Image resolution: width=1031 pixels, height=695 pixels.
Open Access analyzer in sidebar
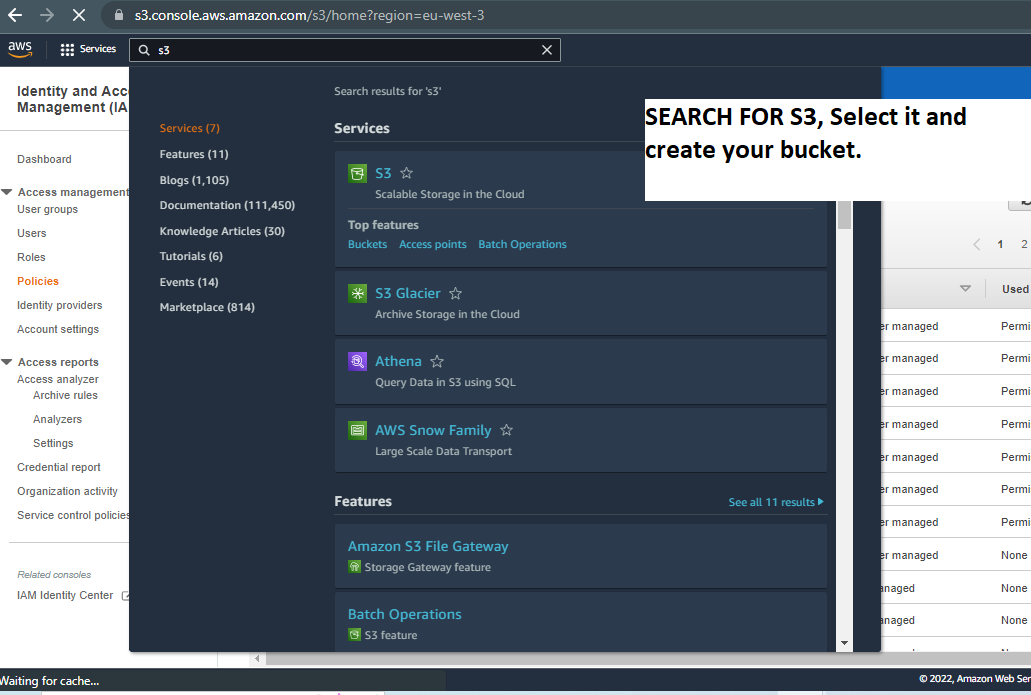point(58,379)
